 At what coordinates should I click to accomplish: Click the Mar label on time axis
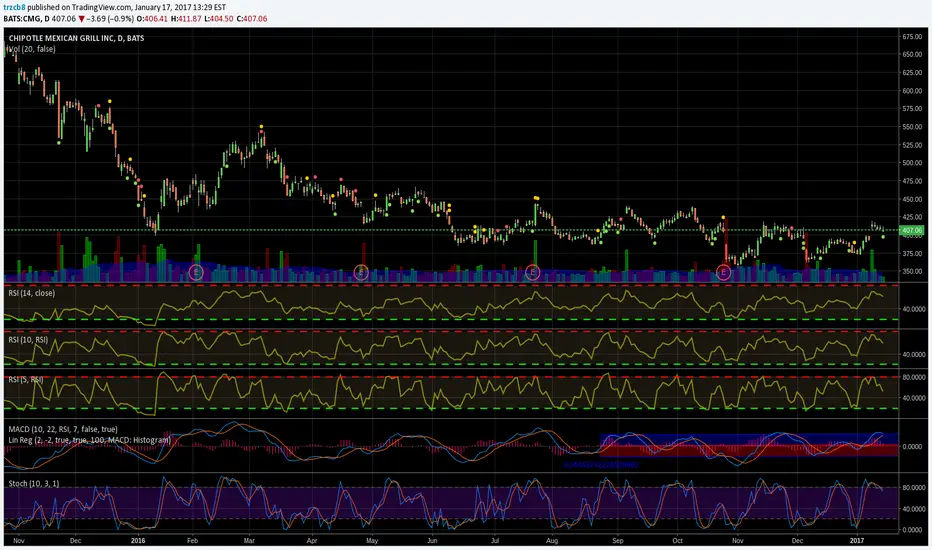(249, 541)
